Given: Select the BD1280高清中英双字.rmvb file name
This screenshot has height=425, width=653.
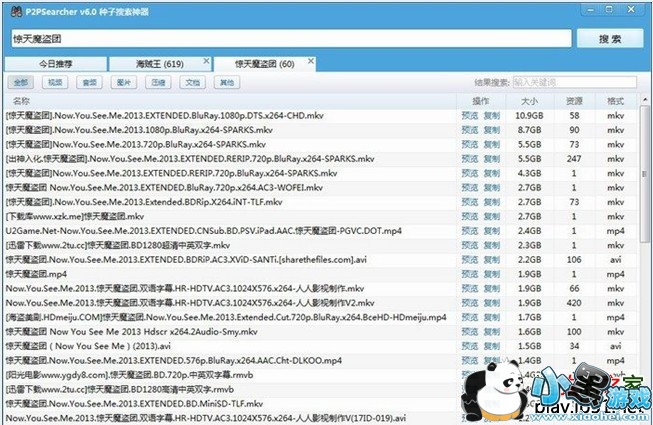Looking at the screenshot, I should click(x=120, y=390).
